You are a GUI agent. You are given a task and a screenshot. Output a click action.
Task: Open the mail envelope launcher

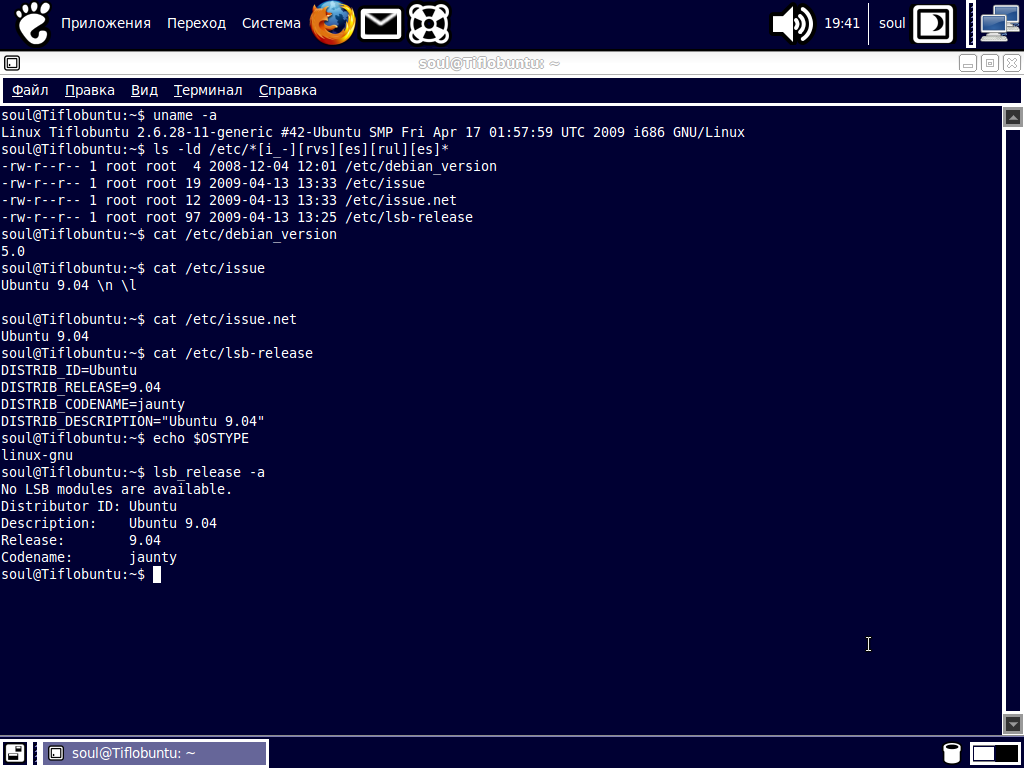pos(381,24)
